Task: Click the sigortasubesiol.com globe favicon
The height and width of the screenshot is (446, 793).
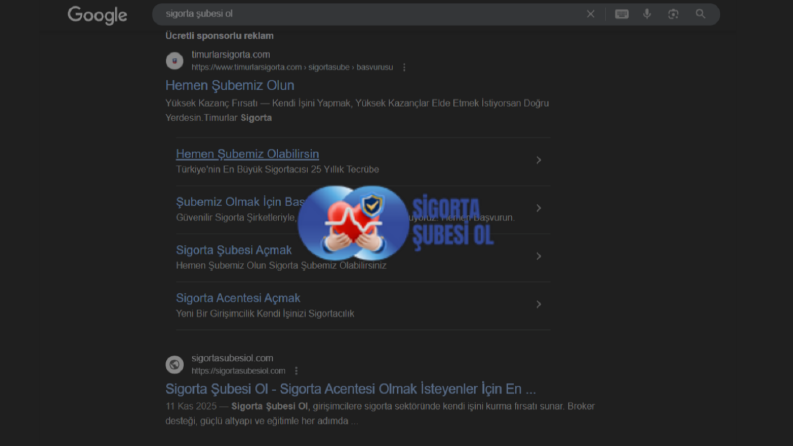Action: pos(174,364)
